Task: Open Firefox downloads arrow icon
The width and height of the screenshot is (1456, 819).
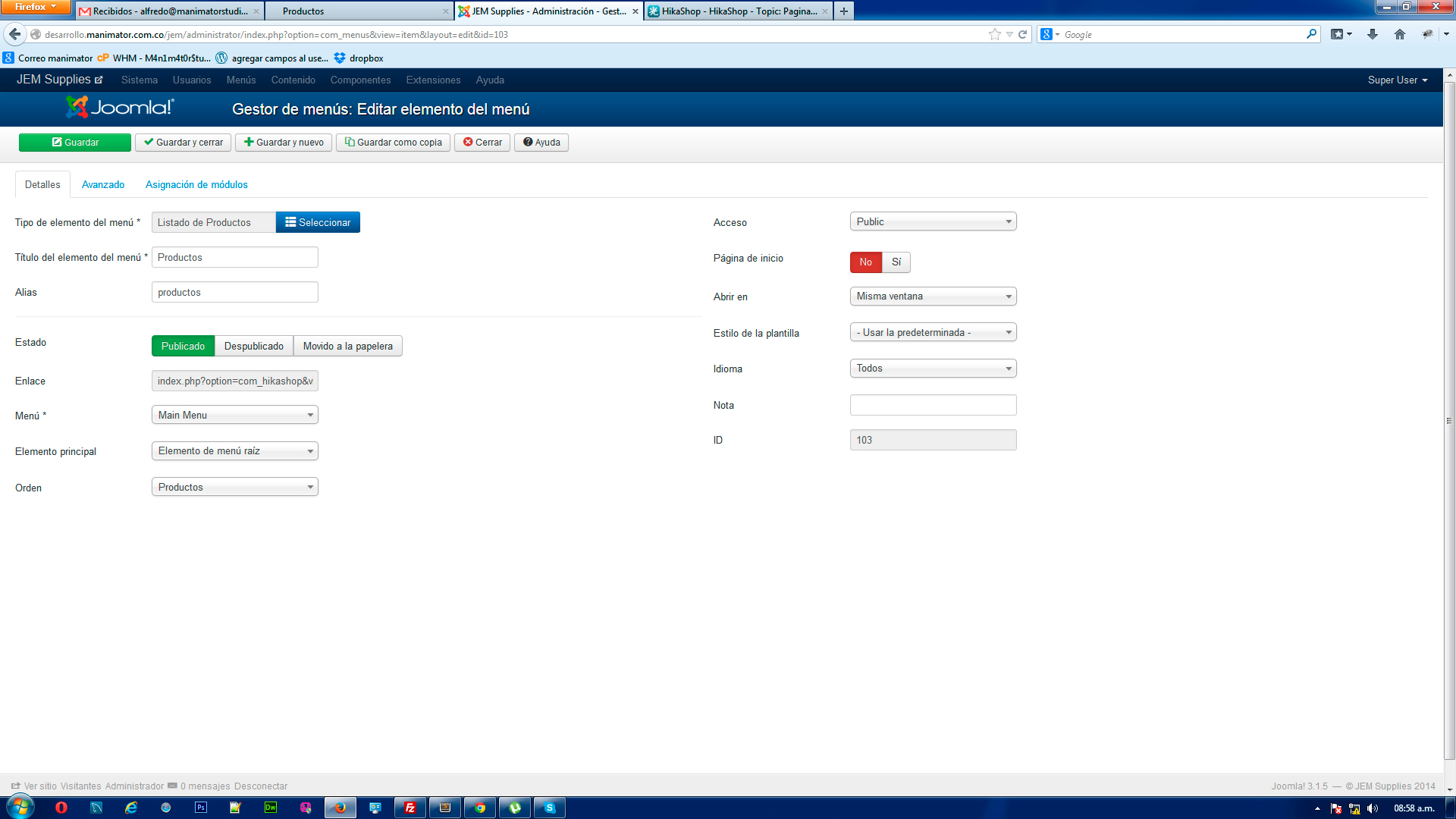Action: tap(1372, 34)
